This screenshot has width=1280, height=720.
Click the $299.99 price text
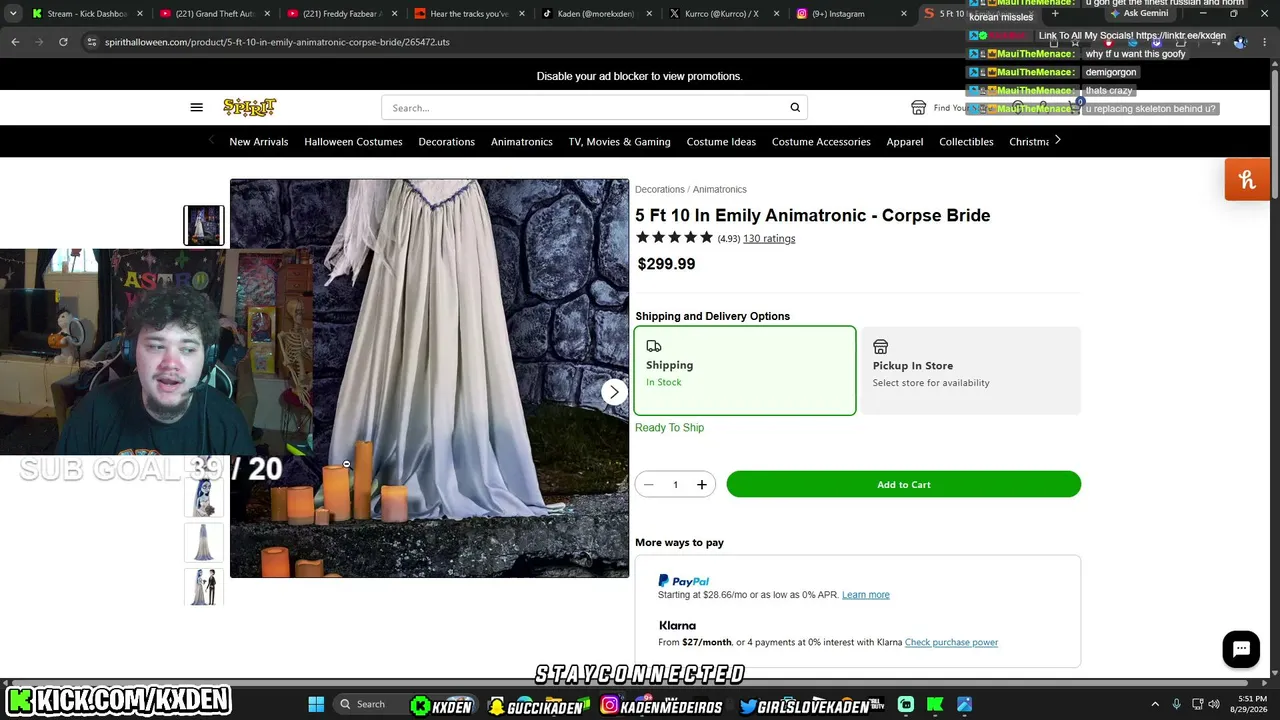pyautogui.click(x=666, y=264)
